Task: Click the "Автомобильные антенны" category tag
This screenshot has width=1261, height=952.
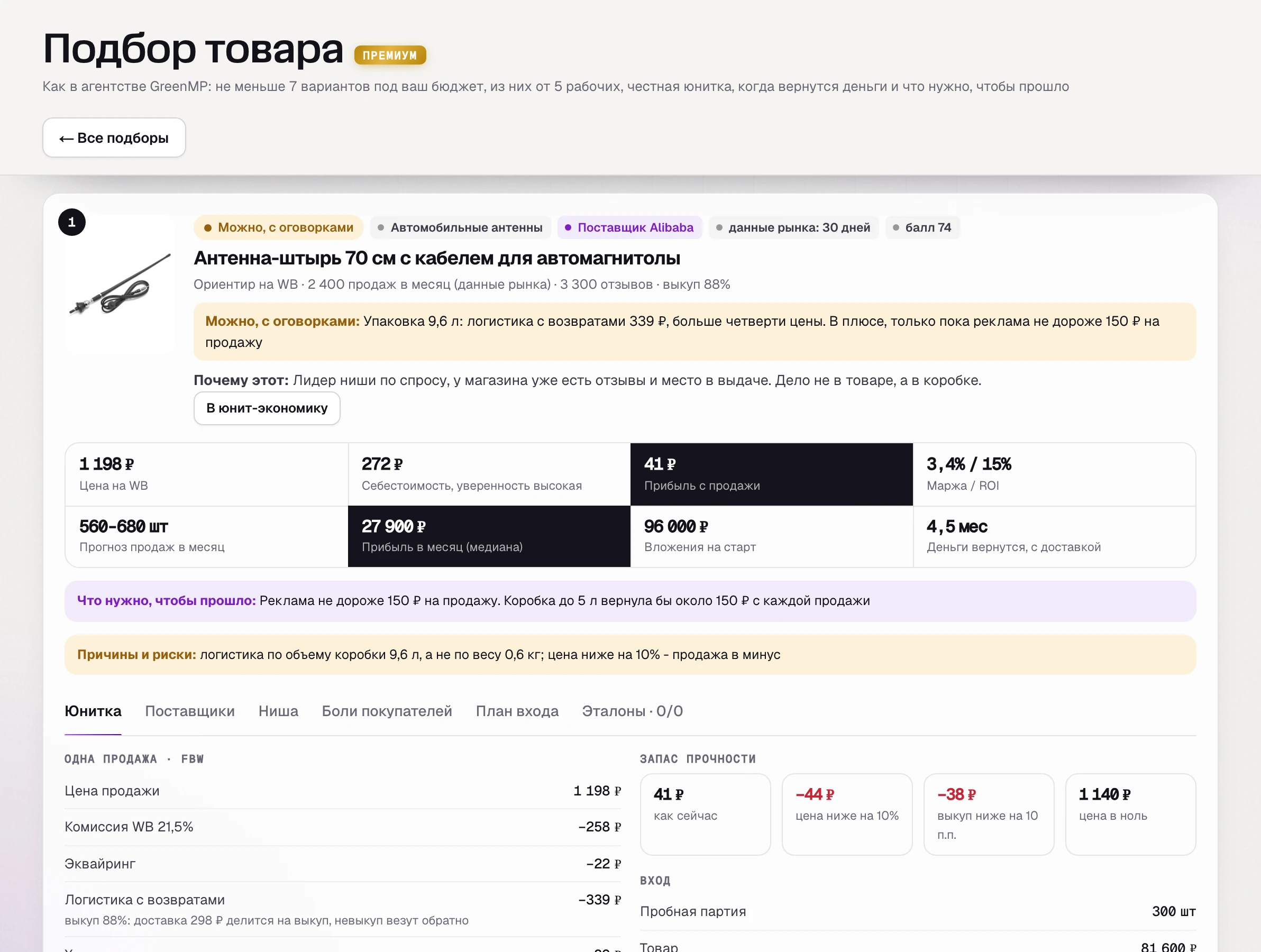Action: click(460, 227)
